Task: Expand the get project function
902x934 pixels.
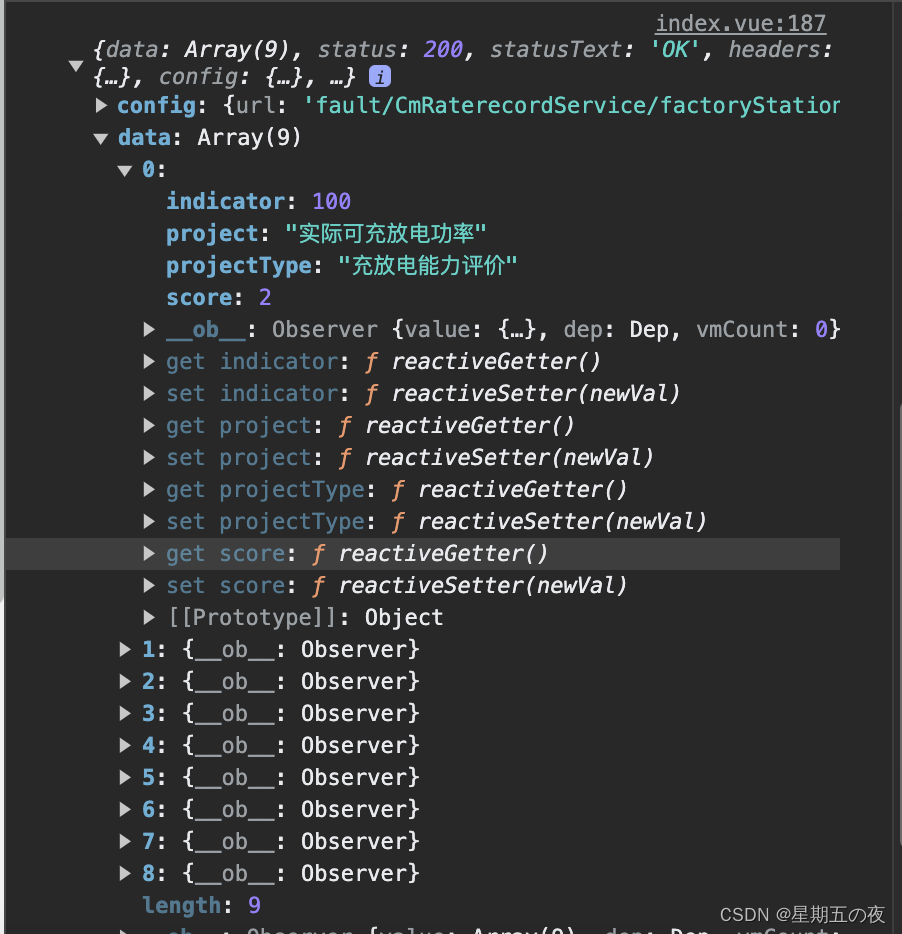Action: tap(149, 425)
